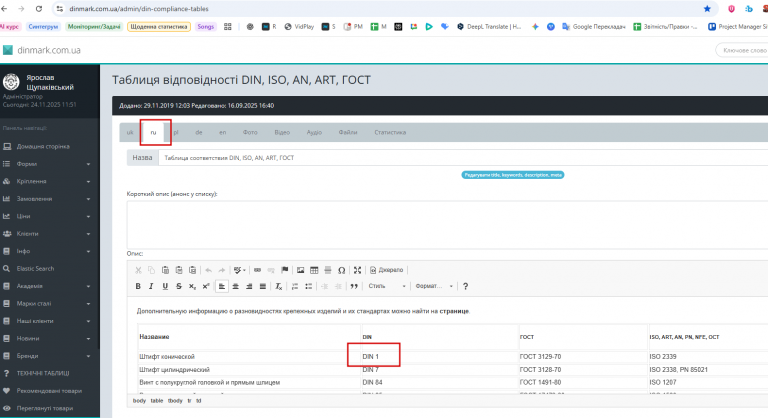The width and height of the screenshot is (768, 418).
Task: Click the Cut icon in editor toolbar
Action: pos(138,270)
